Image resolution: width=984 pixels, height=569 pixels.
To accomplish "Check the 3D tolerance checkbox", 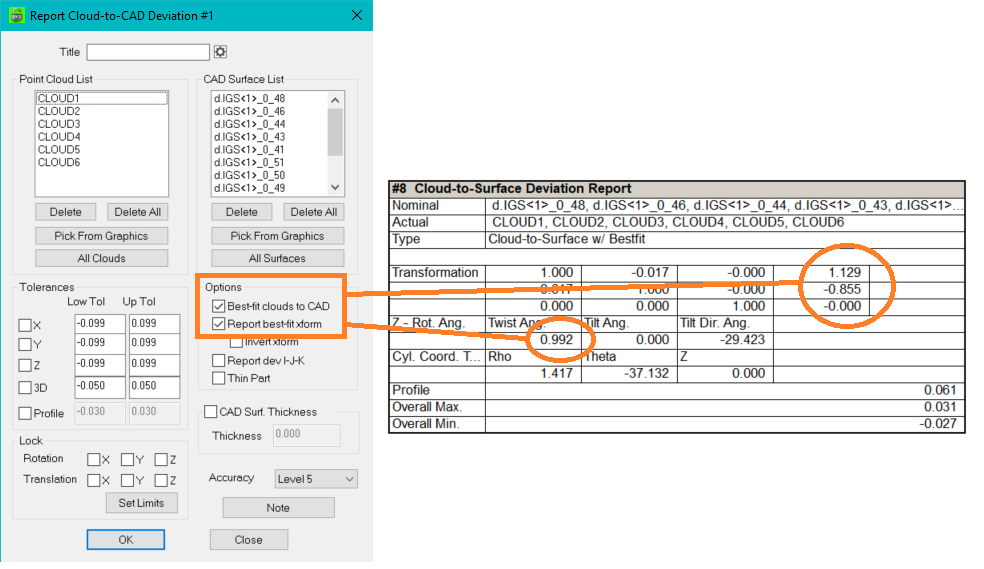I will [x=26, y=388].
